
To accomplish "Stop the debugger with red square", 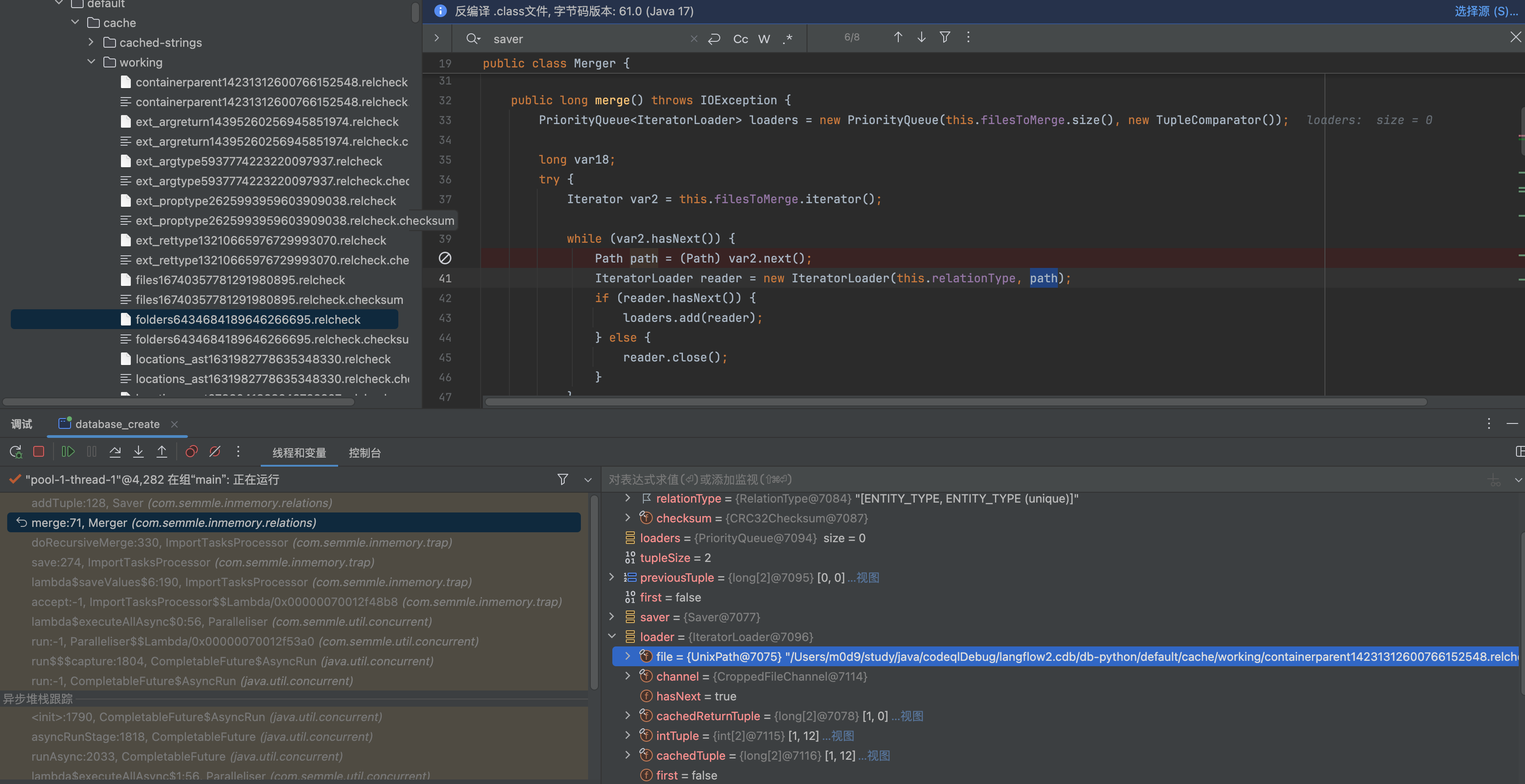I will (39, 452).
